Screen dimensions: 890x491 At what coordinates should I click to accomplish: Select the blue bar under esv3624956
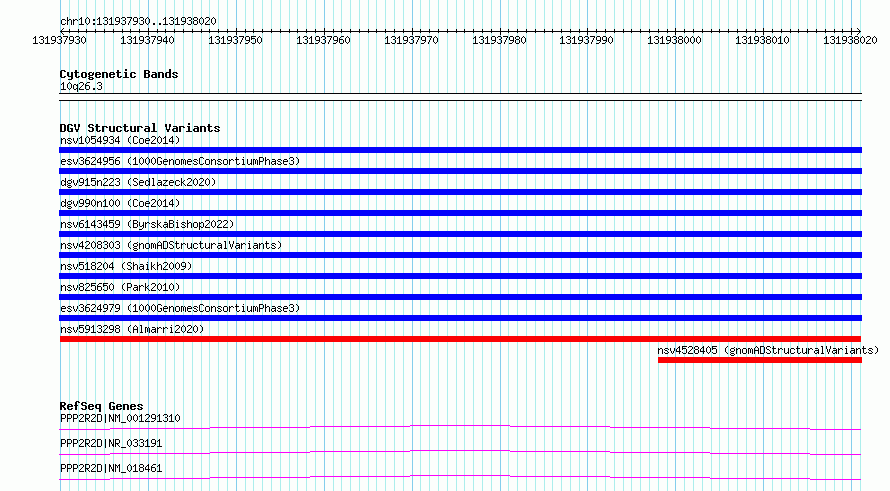[460, 171]
